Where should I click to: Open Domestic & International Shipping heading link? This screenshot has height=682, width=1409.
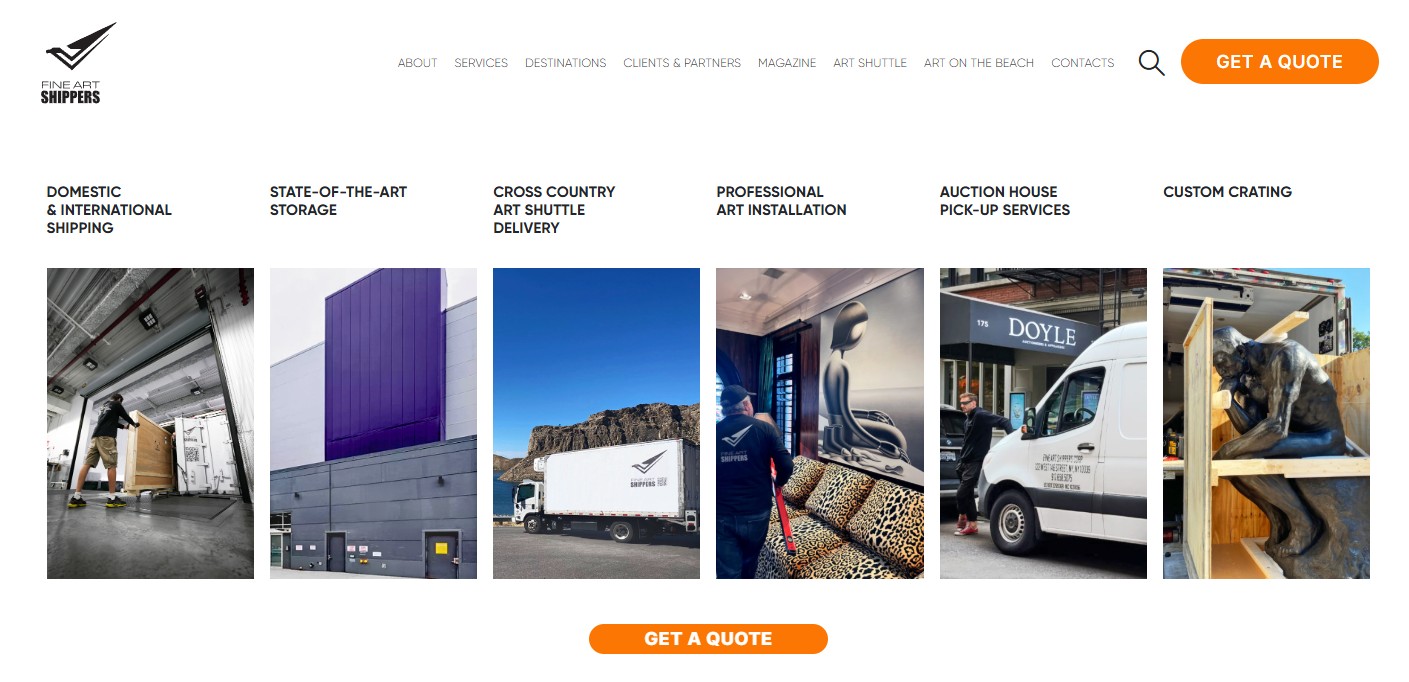[x=109, y=210]
